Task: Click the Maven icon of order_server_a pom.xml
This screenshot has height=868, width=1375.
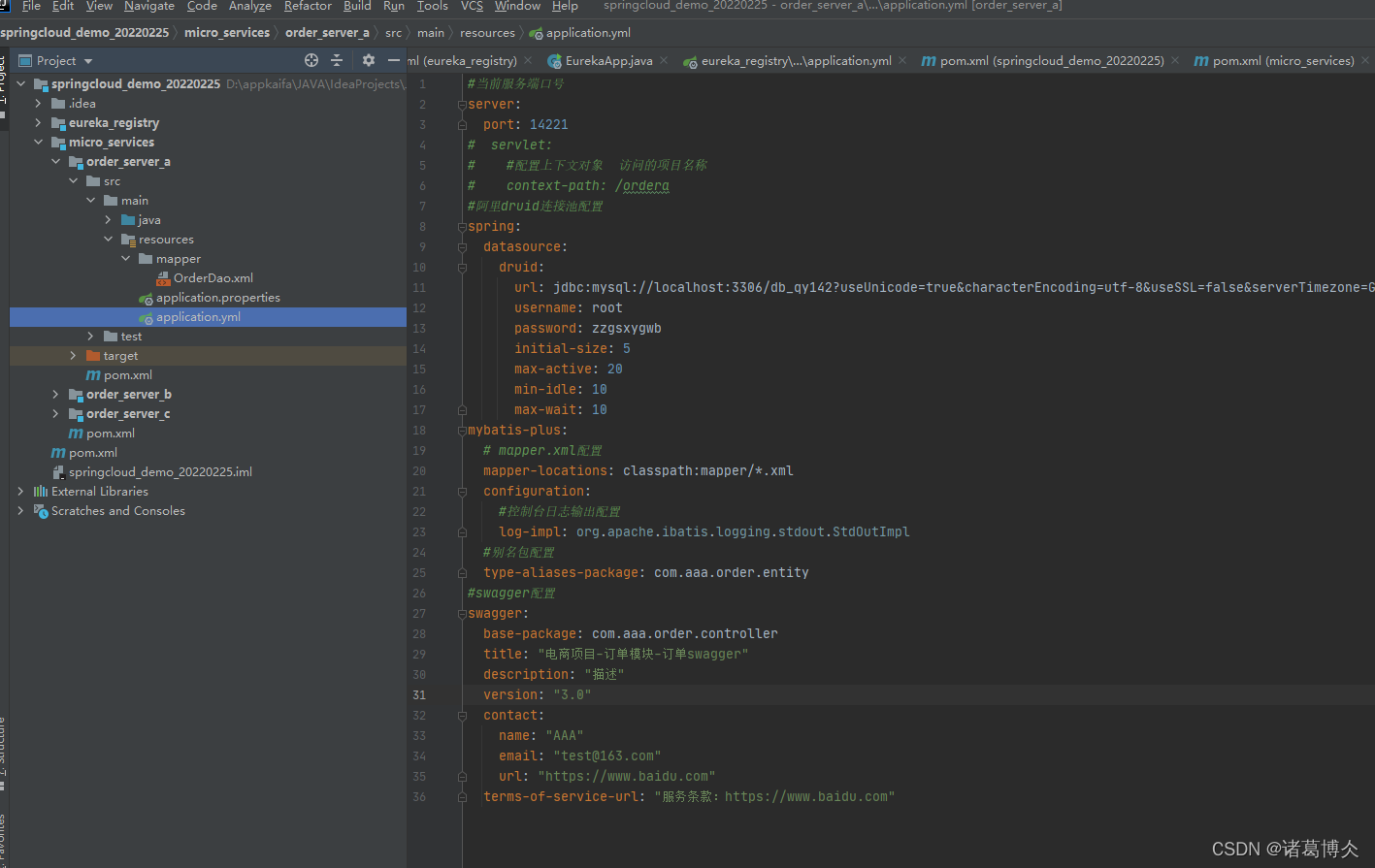Action: point(93,375)
